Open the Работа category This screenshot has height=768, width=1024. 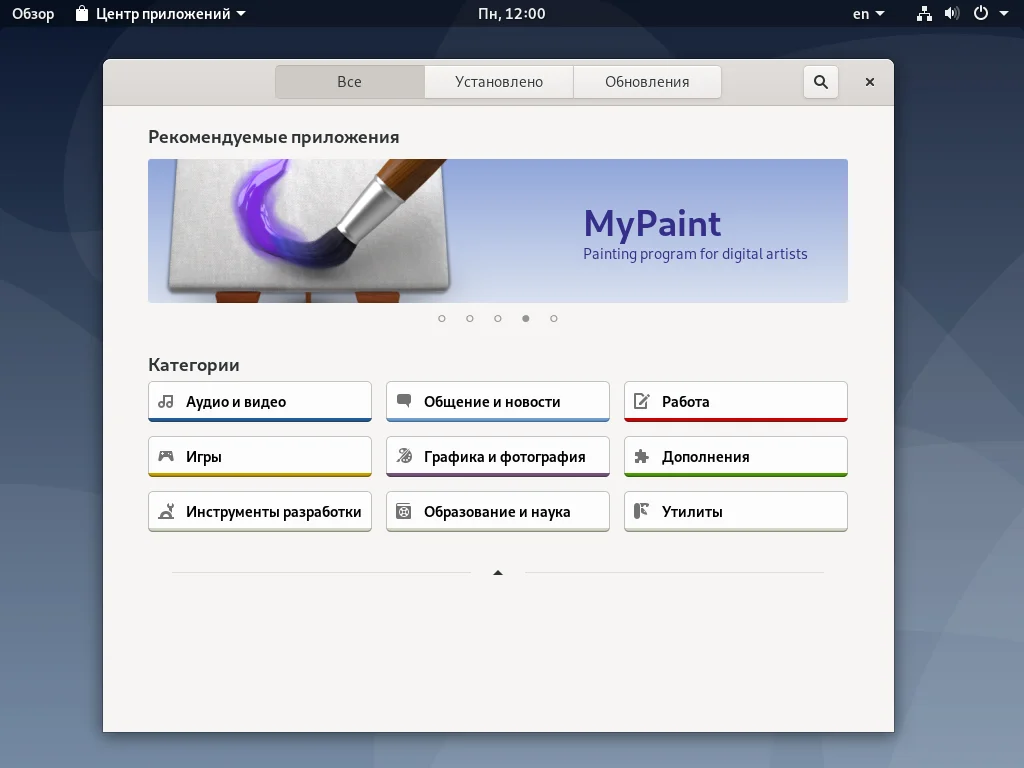coord(736,402)
